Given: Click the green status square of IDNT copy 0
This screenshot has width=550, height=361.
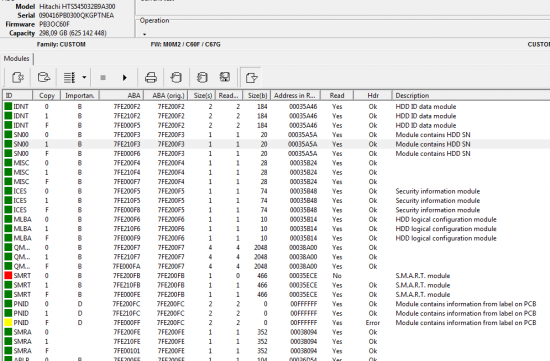Looking at the screenshot, I should coord(8,106).
